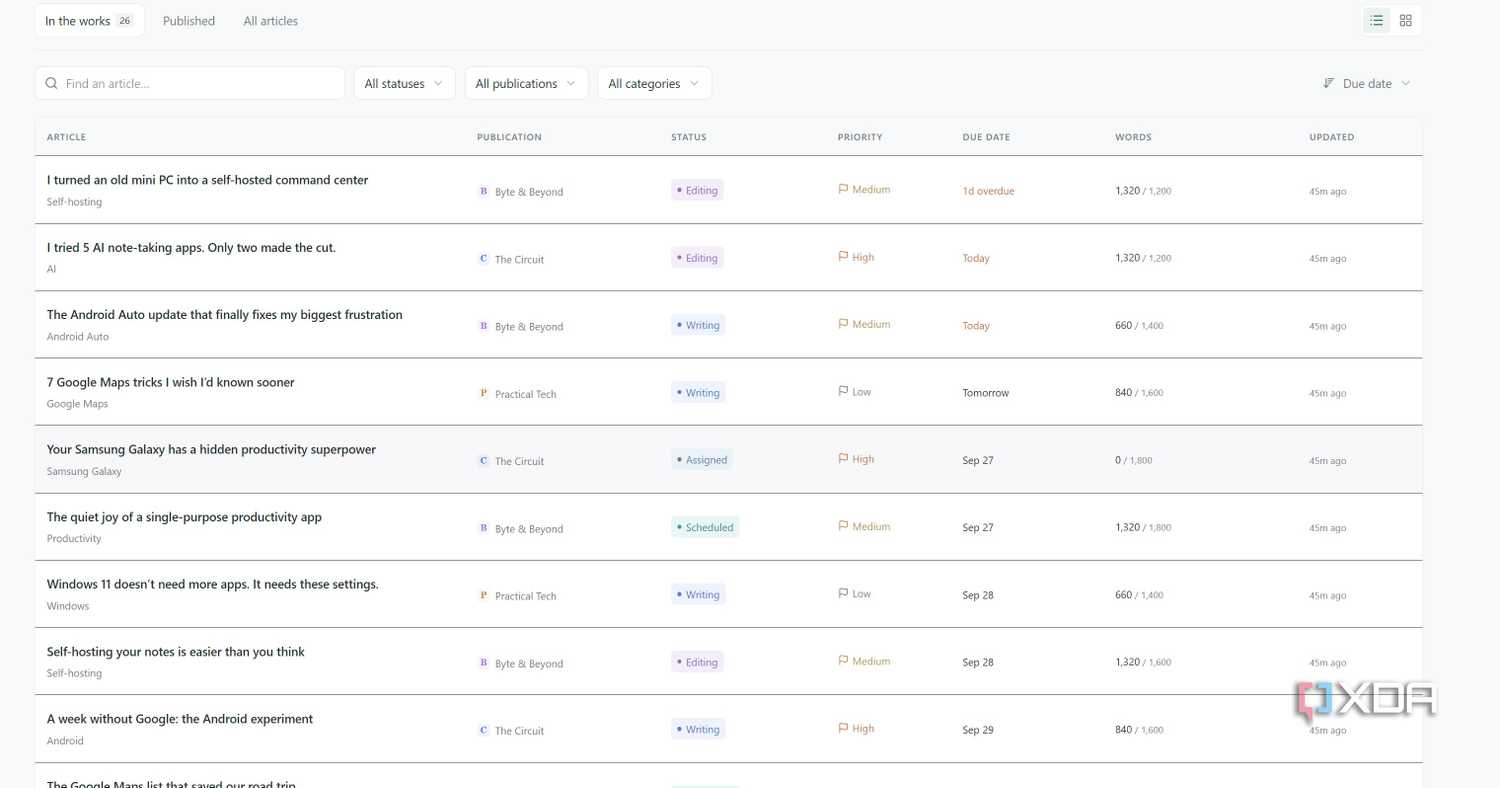Click the "Samsung Galaxy" category label
The image size is (1500, 788).
[84, 471]
